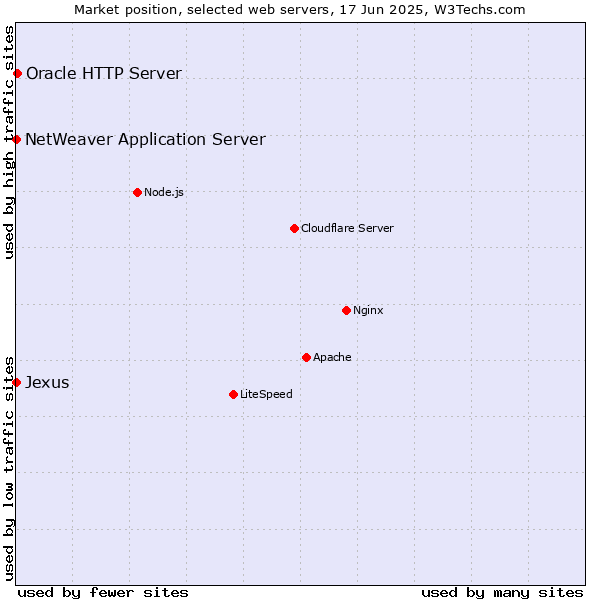Click the 'used by high traffic sites' axis label
This screenshot has width=600, height=600.
[x=9, y=142]
